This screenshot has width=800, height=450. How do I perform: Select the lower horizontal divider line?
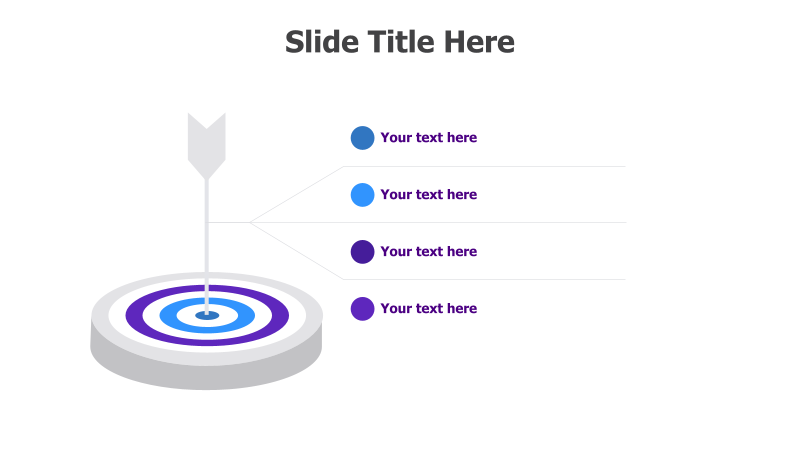tap(484, 280)
